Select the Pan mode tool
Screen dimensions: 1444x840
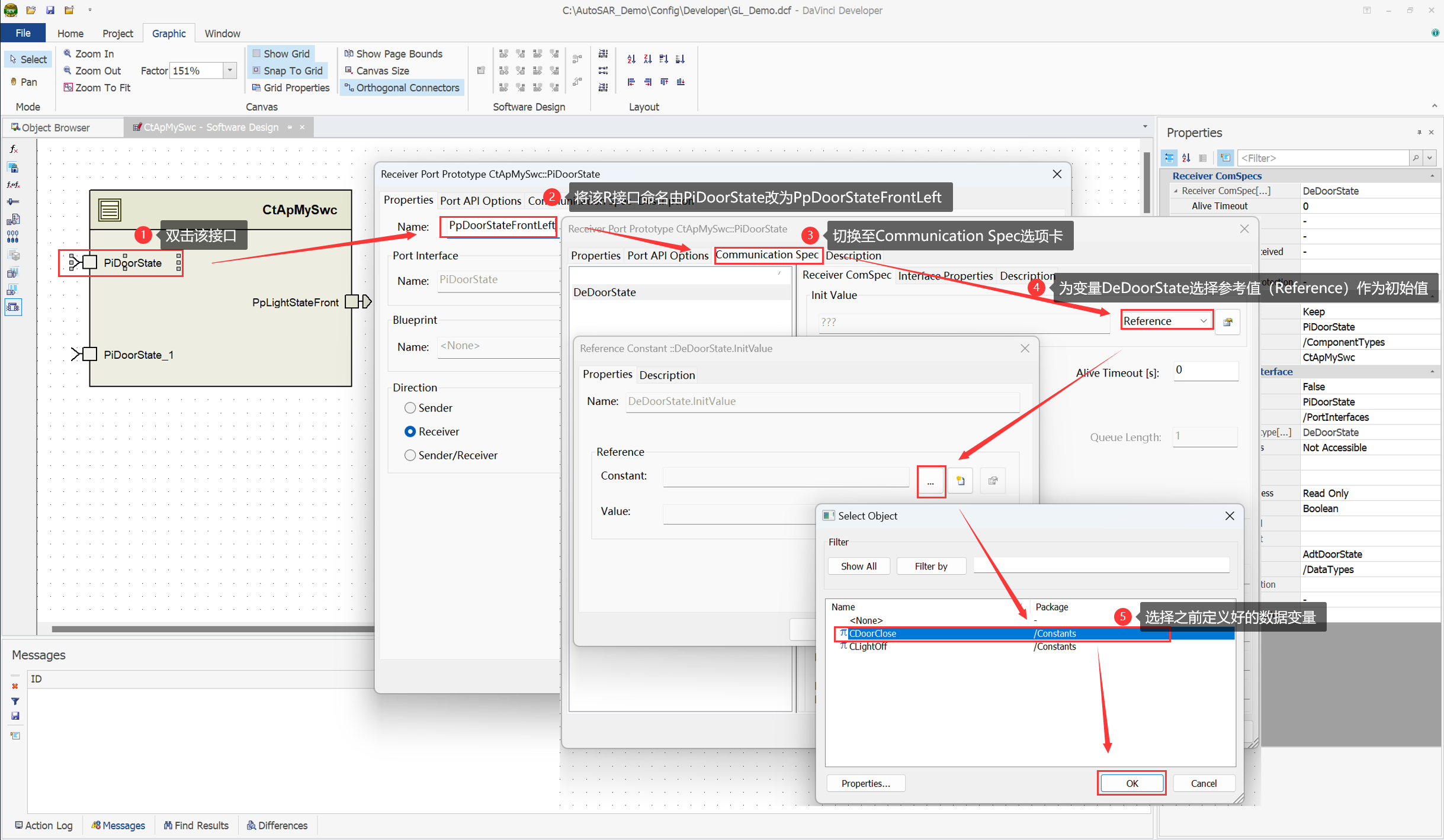point(23,82)
